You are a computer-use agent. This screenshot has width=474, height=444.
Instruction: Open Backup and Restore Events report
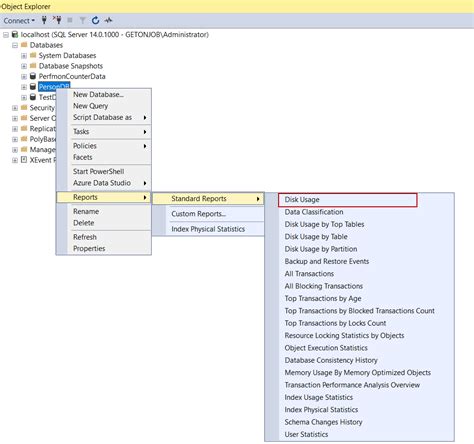click(327, 262)
